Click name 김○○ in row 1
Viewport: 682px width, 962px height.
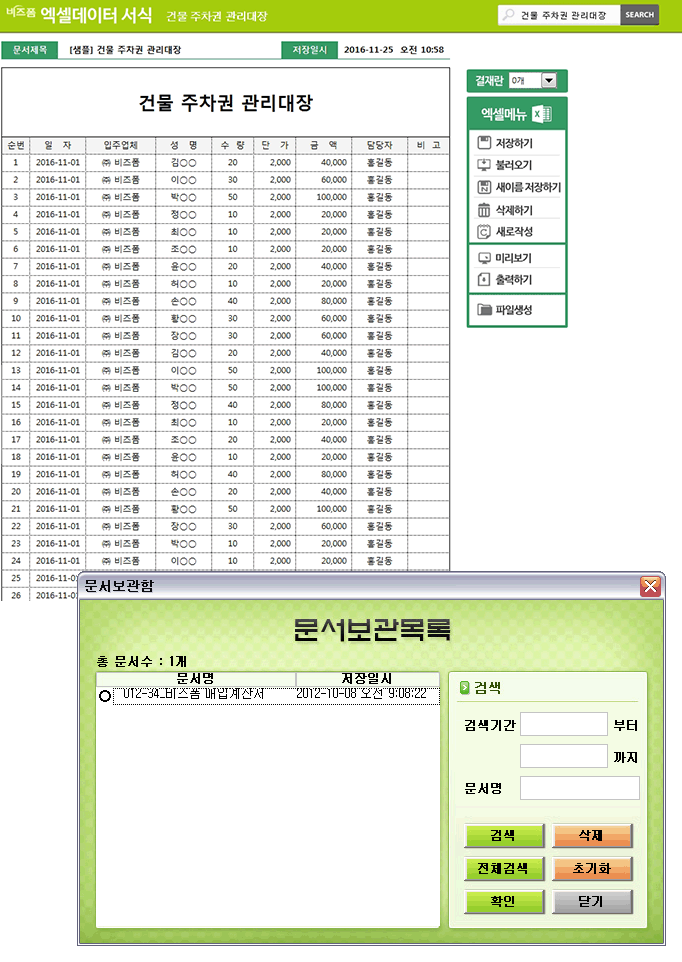[183, 163]
